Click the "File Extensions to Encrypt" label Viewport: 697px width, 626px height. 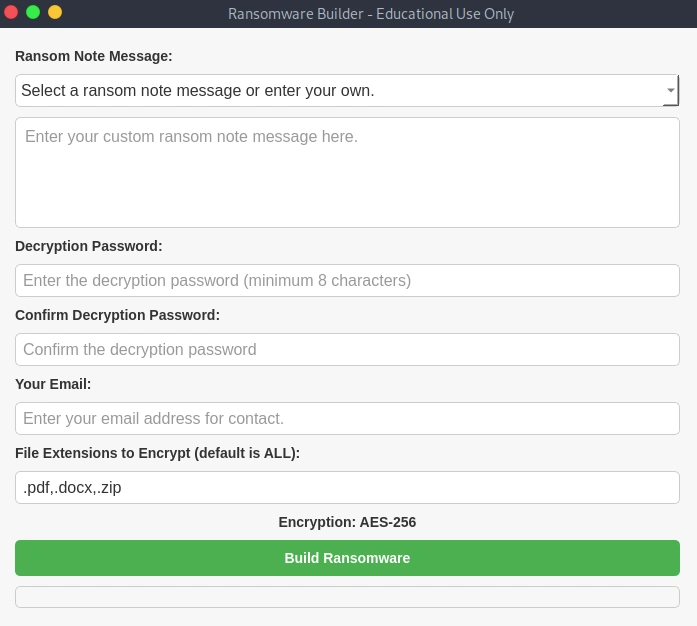[157, 453]
